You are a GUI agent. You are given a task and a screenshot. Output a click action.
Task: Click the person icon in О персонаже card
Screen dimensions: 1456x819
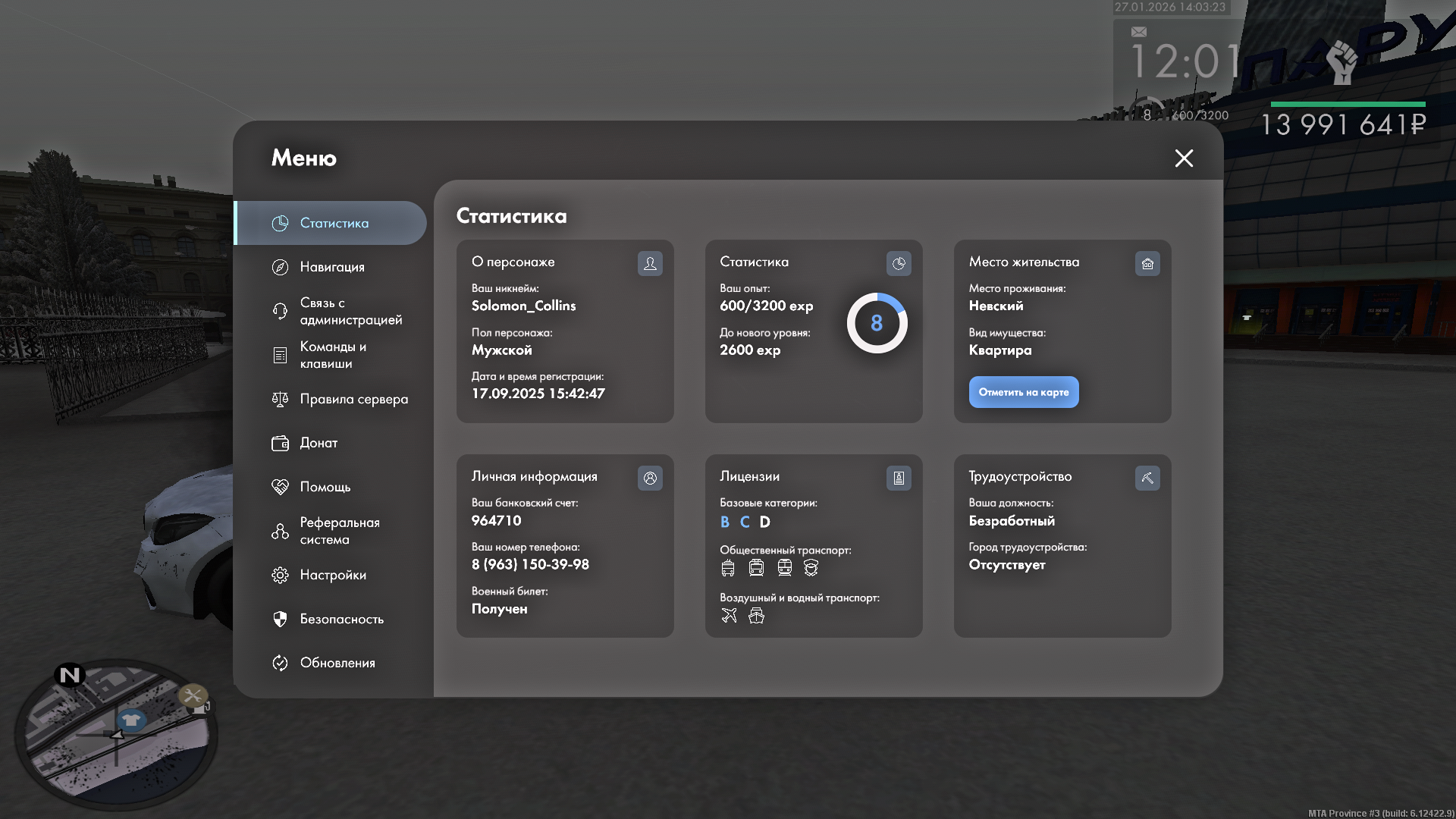(650, 263)
